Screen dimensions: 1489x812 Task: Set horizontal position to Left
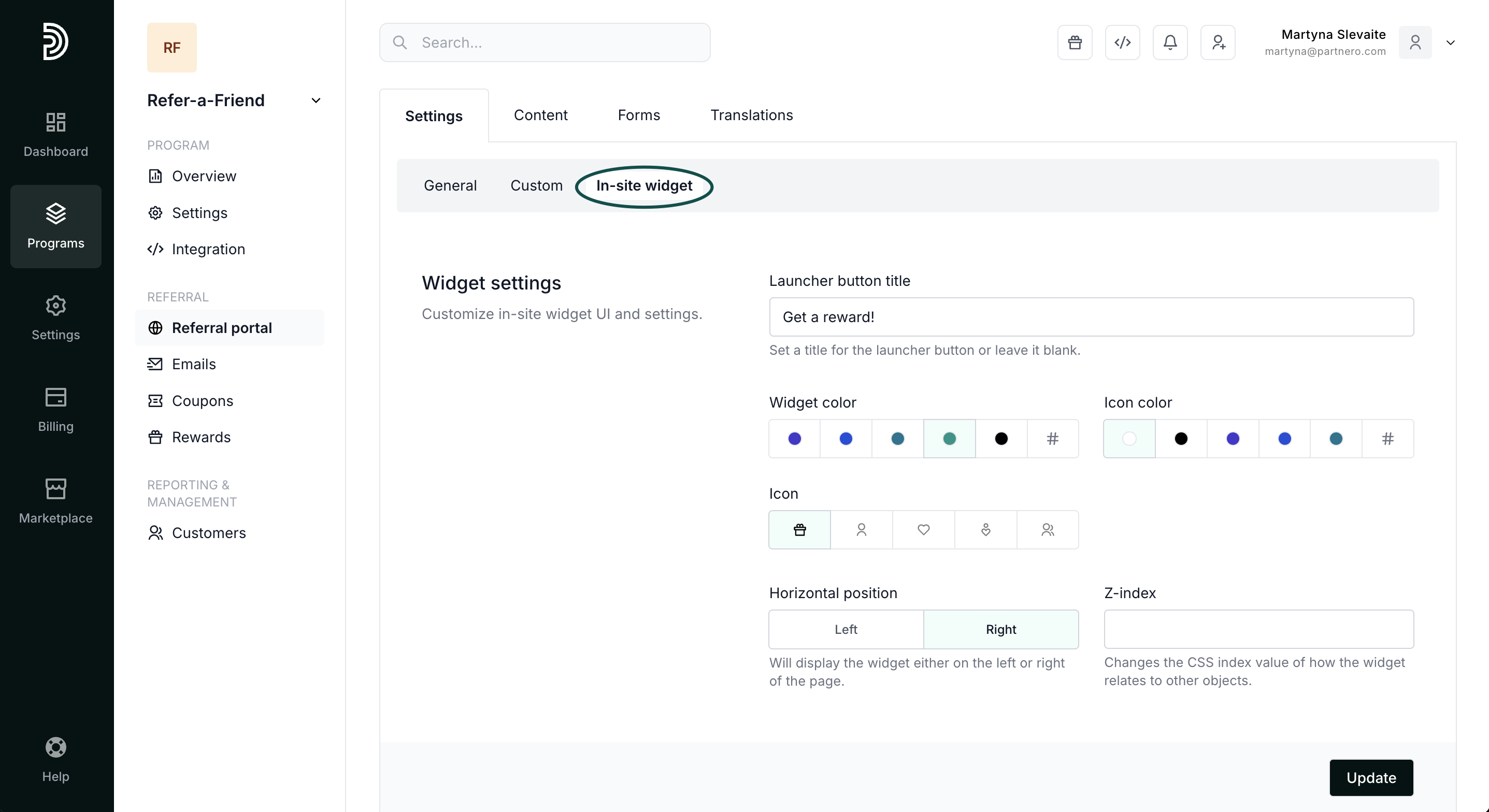tap(846, 629)
